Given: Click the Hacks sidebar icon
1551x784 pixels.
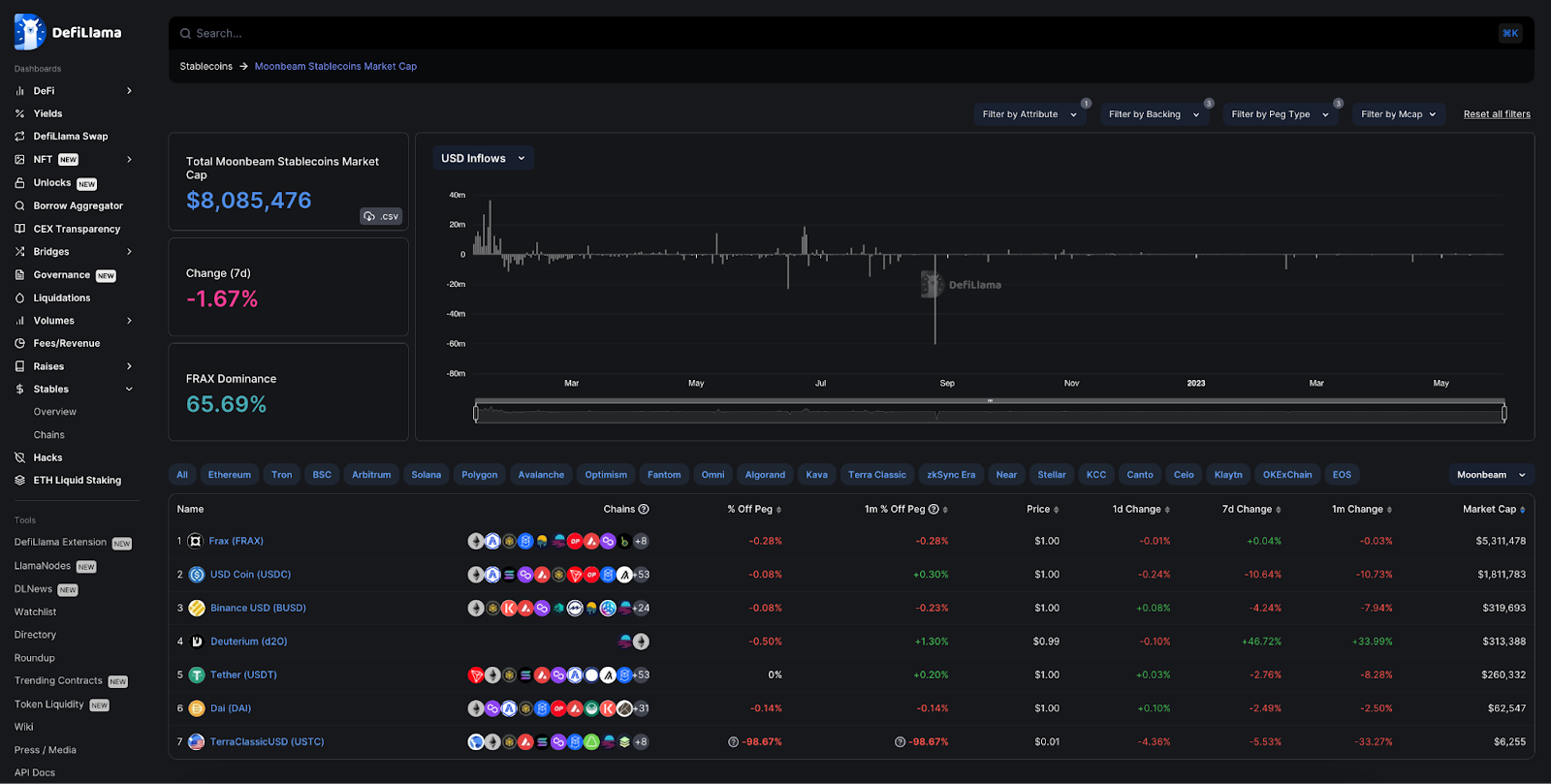Looking at the screenshot, I should tap(20, 457).
